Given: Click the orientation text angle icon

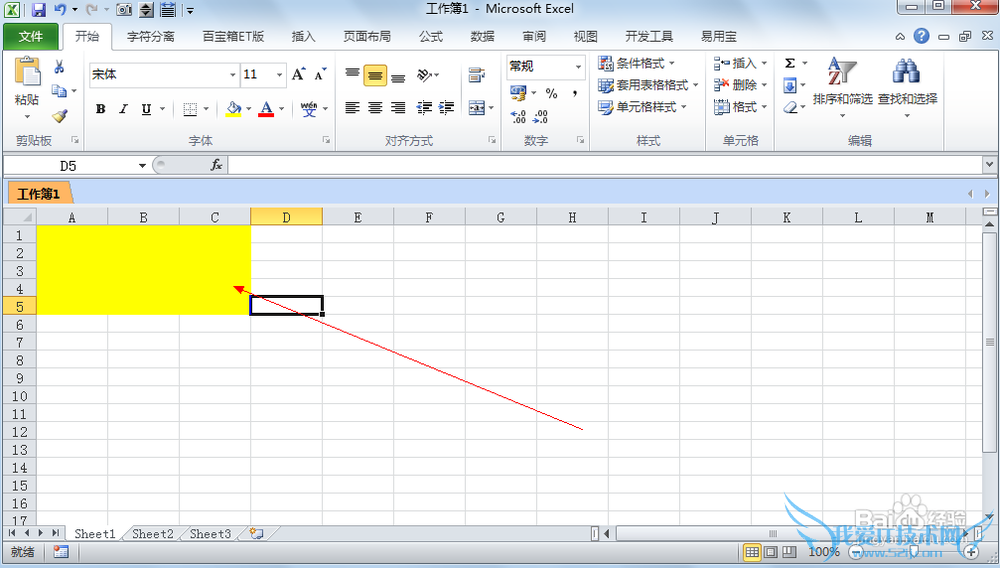Looking at the screenshot, I should (x=424, y=75).
